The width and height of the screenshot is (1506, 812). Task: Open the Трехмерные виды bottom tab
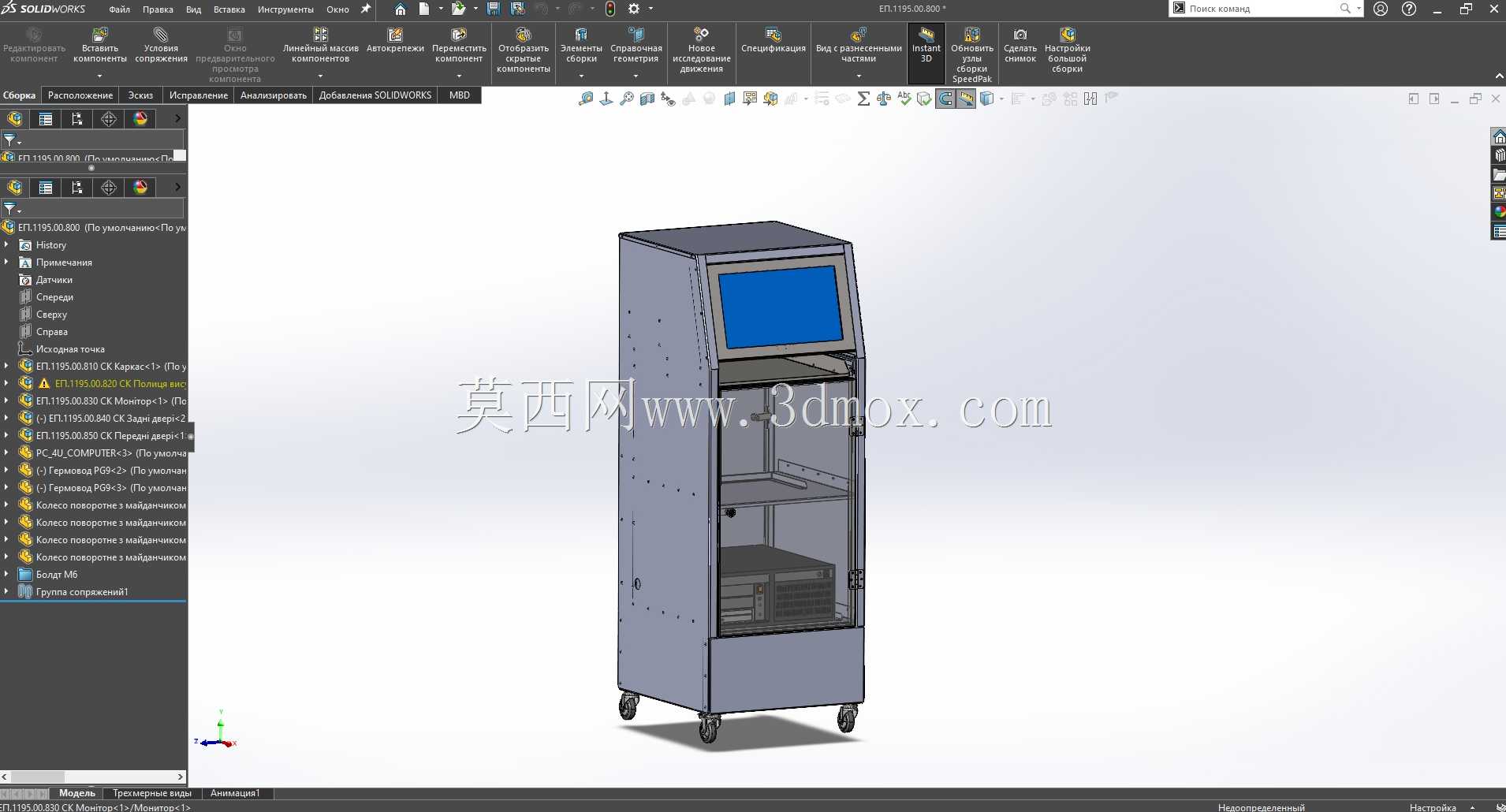click(151, 793)
